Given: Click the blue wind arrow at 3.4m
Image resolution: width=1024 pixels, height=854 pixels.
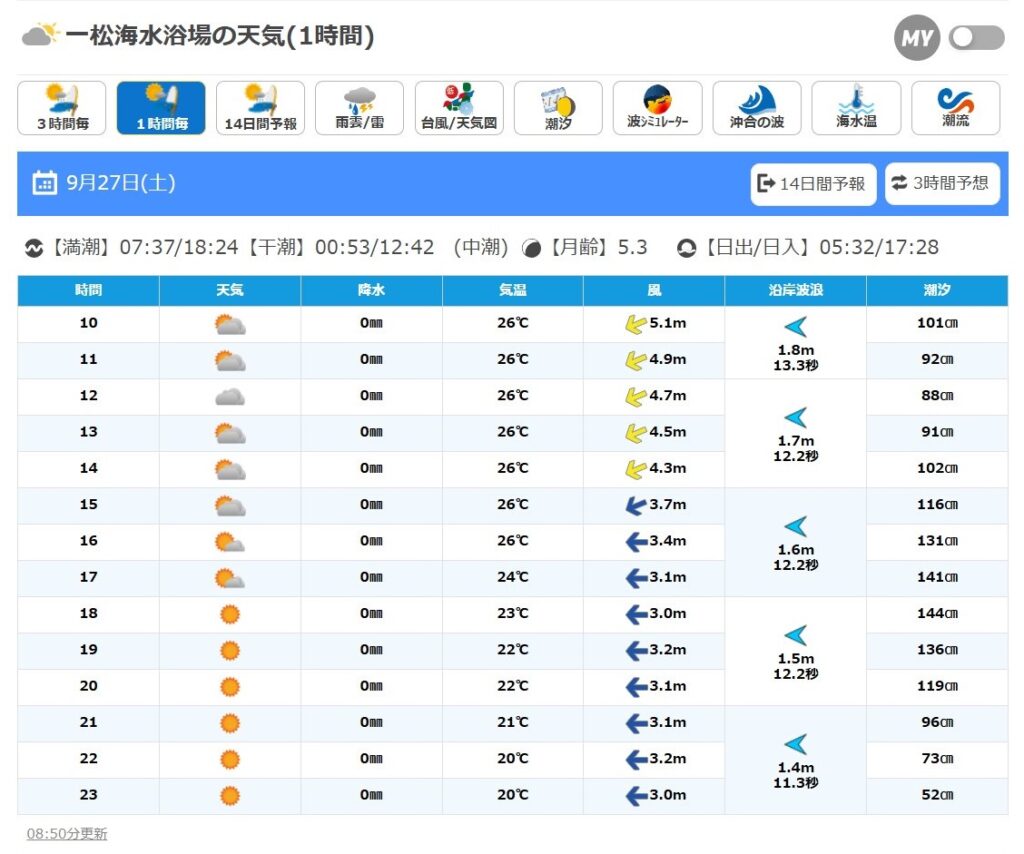Looking at the screenshot, I should pyautogui.click(x=636, y=542).
